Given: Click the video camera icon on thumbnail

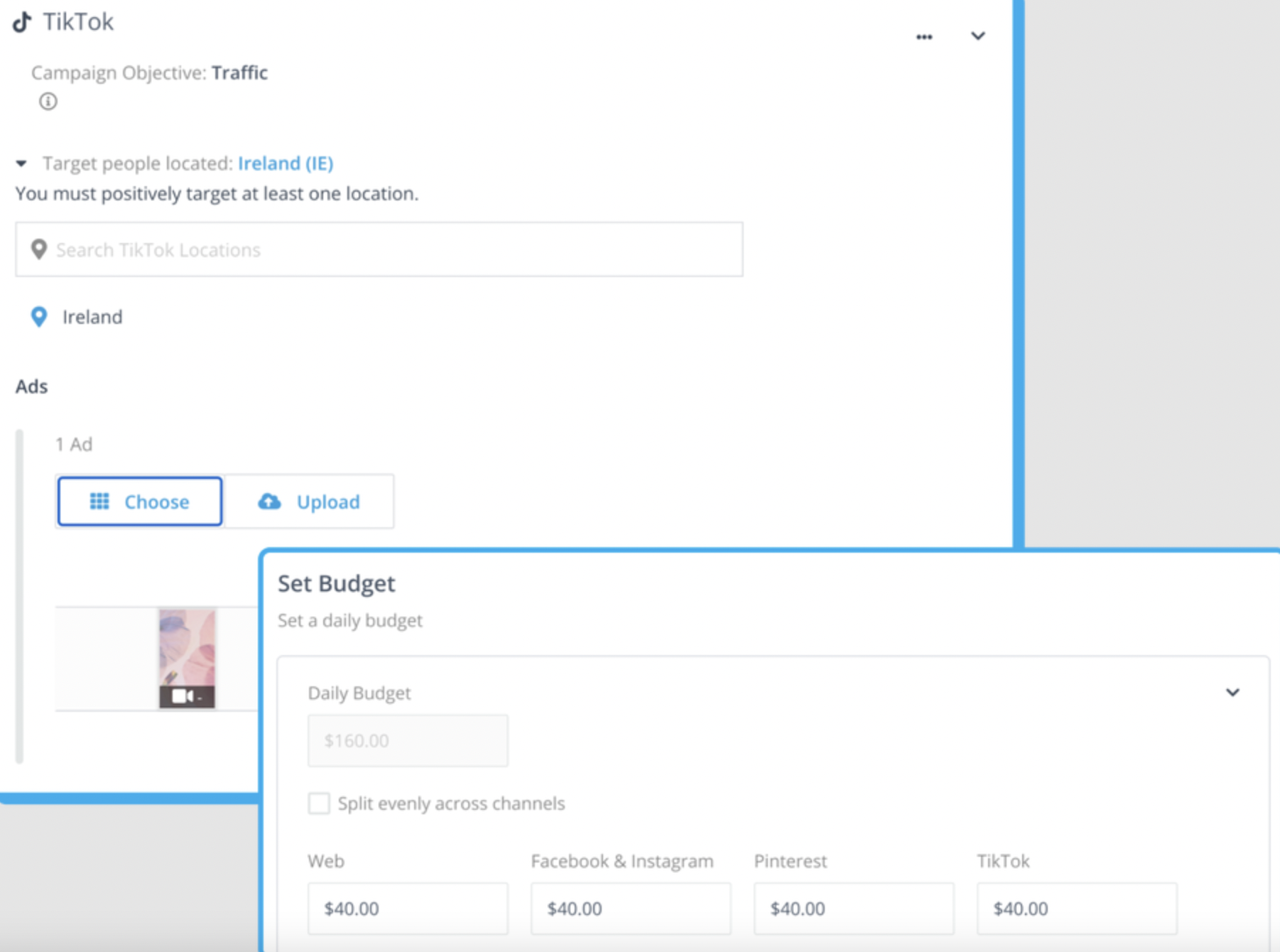Looking at the screenshot, I should tap(183, 696).
